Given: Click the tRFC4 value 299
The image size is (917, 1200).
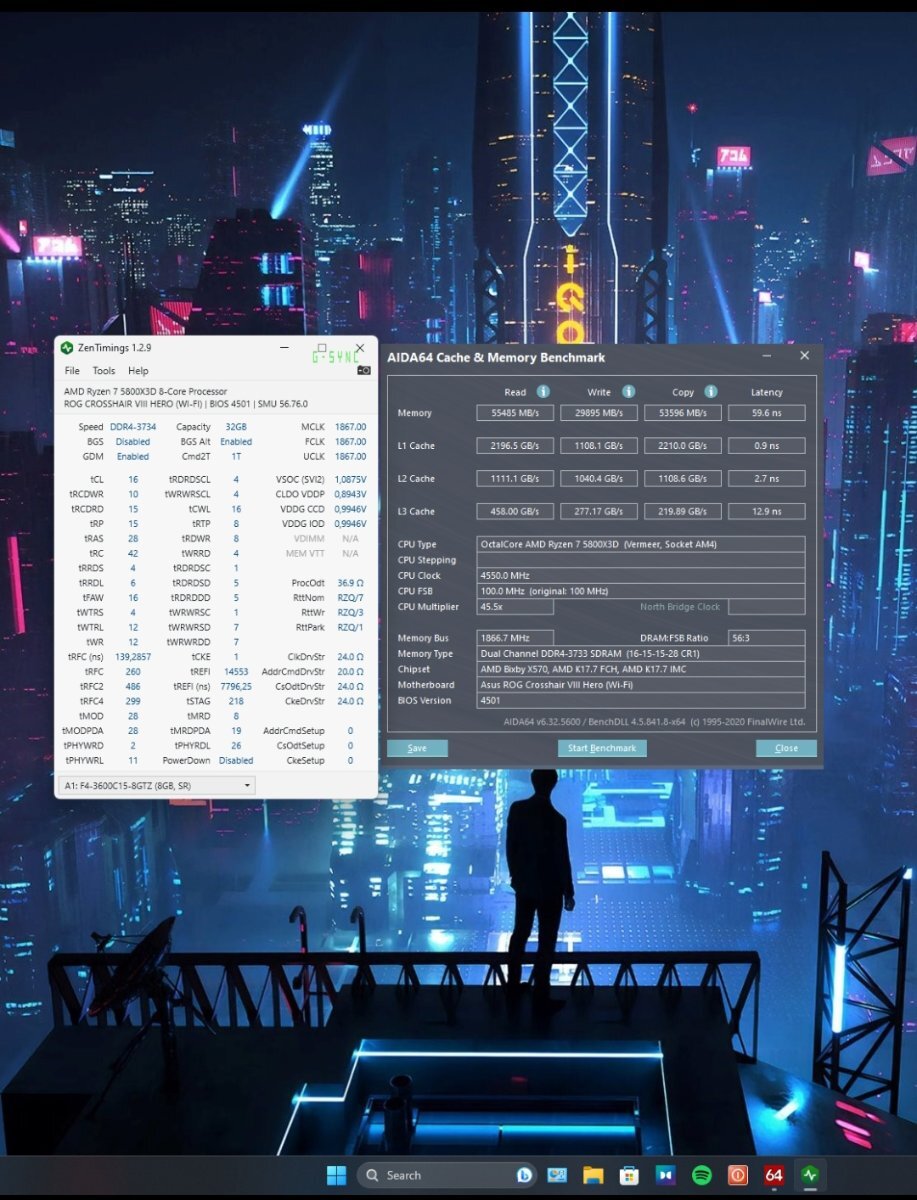Looking at the screenshot, I should pos(133,702).
